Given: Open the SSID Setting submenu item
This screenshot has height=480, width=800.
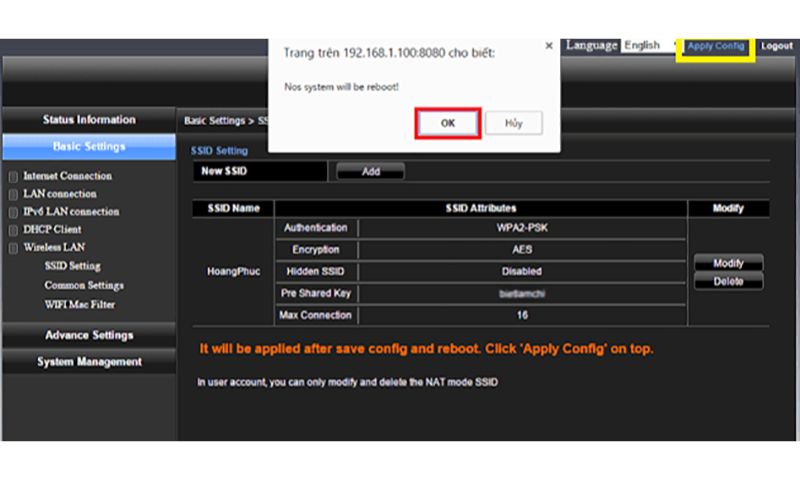Looking at the screenshot, I should [x=72, y=266].
